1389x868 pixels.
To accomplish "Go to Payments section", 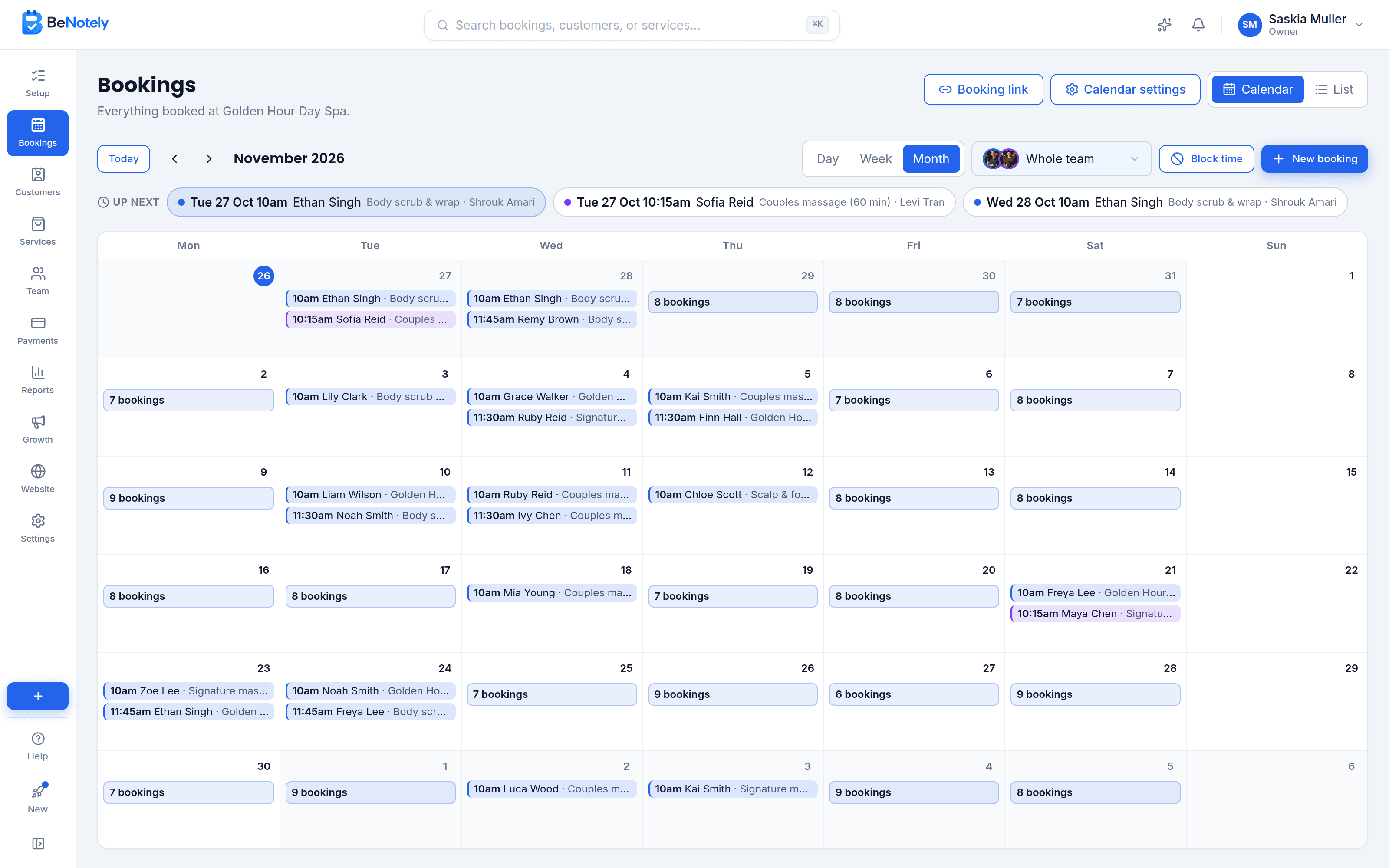I will pos(38,330).
